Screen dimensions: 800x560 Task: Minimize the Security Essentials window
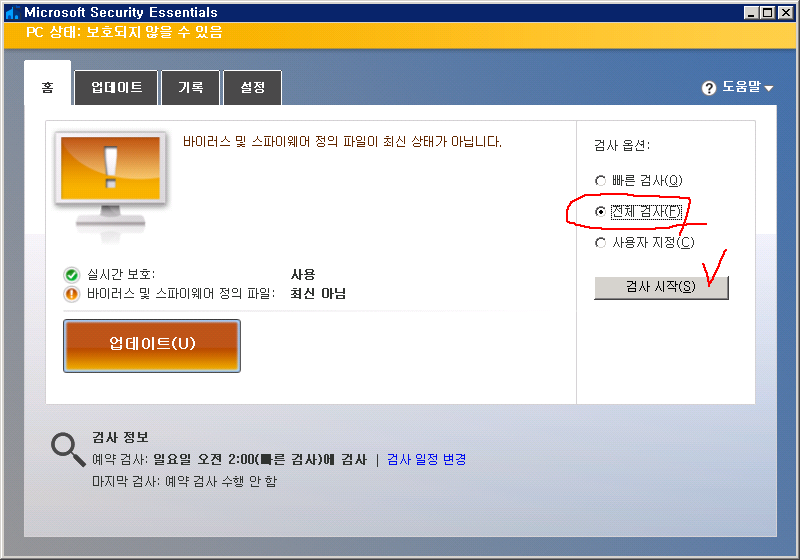(750, 13)
